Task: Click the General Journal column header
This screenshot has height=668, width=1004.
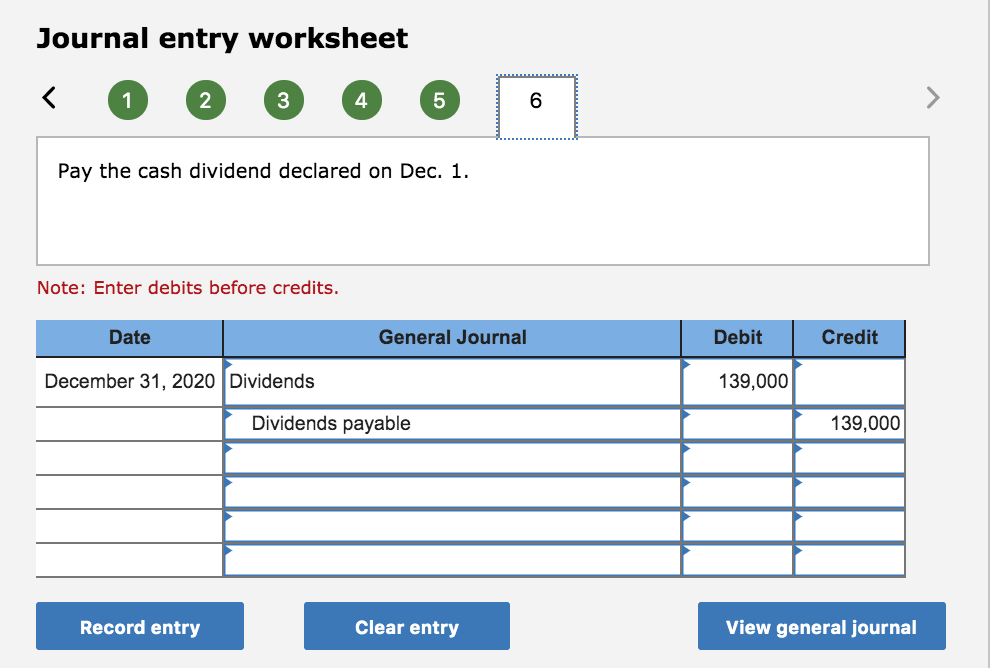Action: pyautogui.click(x=452, y=338)
